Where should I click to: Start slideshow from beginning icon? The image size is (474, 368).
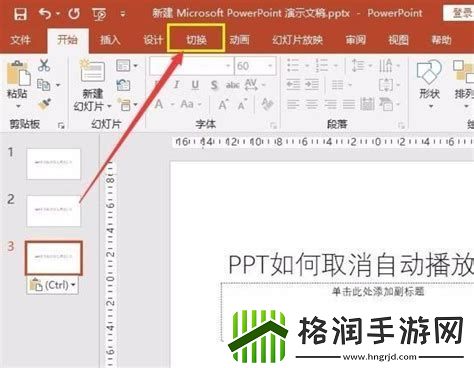[99, 14]
